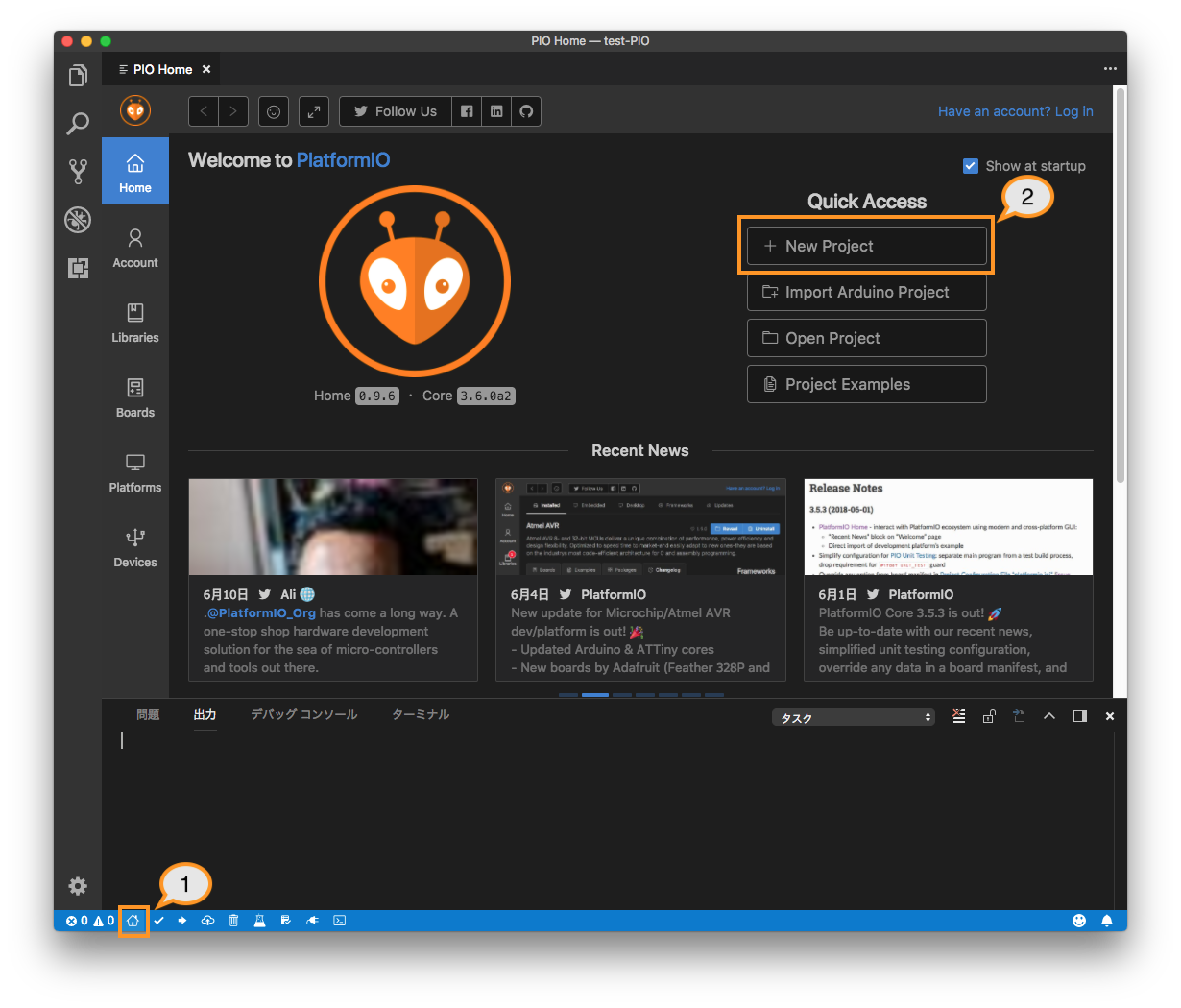Switch to the ターミナル panel tab
The image size is (1181, 1008).
421,715
